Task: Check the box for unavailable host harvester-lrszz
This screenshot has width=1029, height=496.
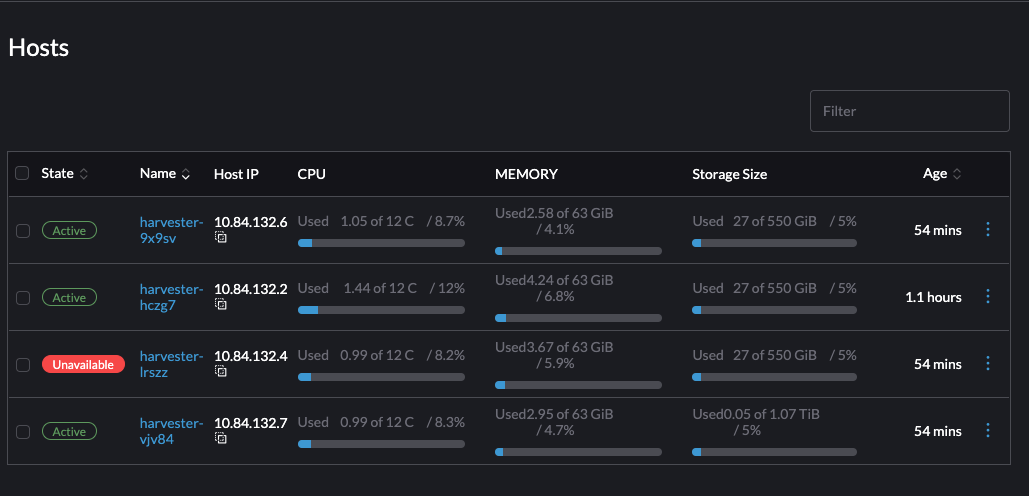Action: pos(22,365)
